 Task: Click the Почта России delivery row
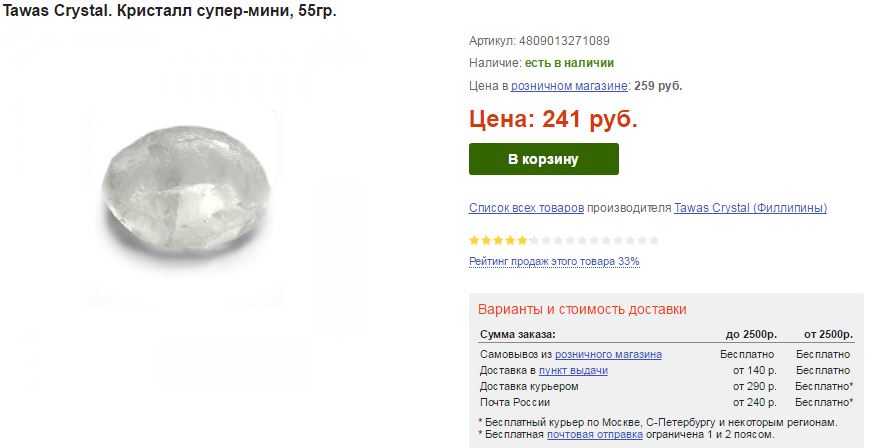(x=667, y=402)
